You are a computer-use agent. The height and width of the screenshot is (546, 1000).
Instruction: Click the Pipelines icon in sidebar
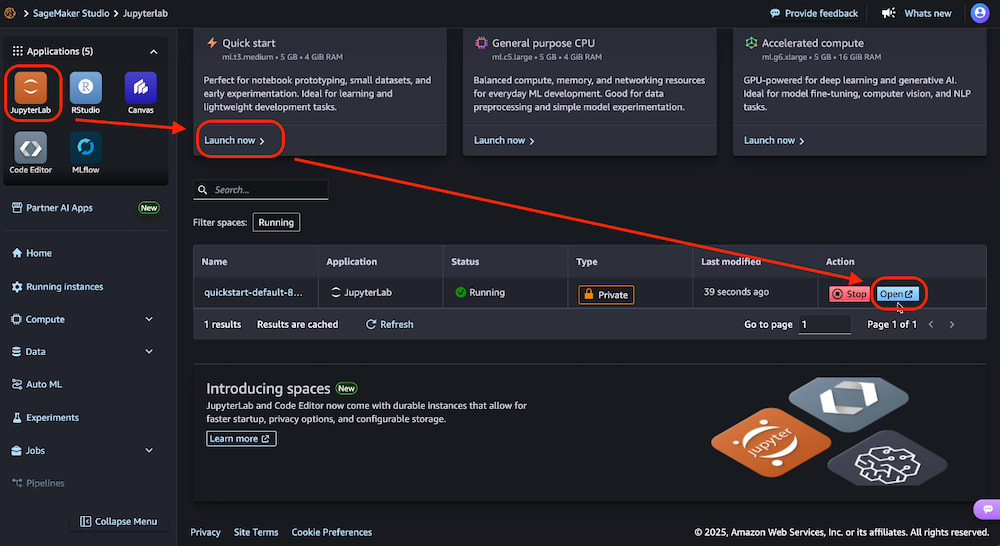click(17, 483)
